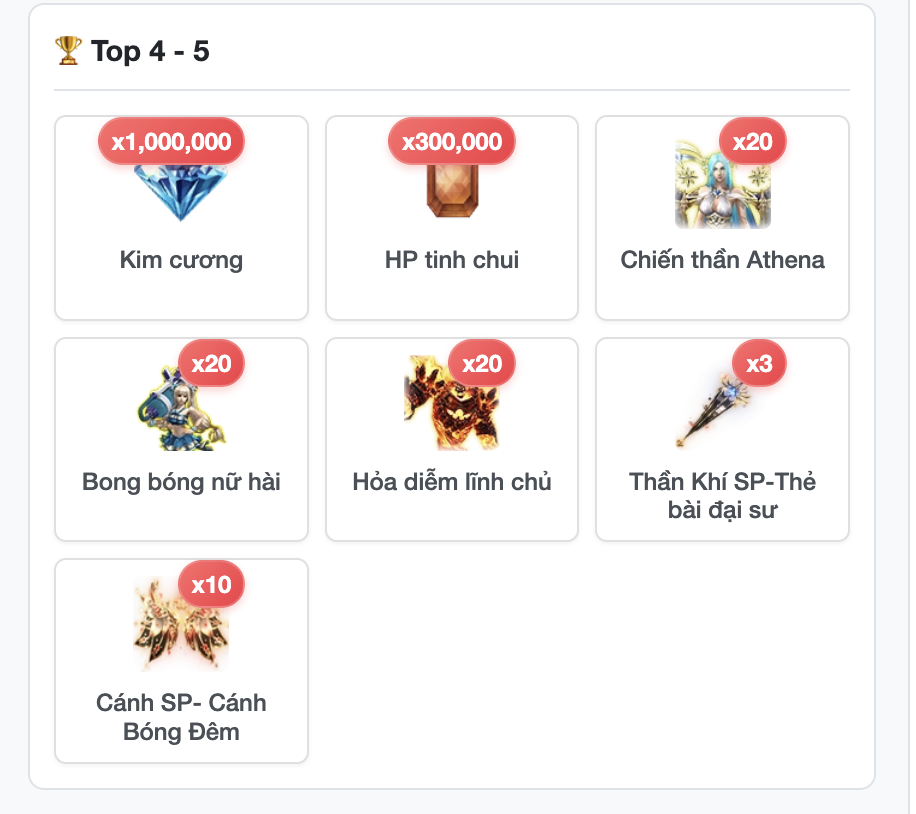Click the Cánh Bóng Đêm wings icon
Image resolution: width=916 pixels, height=814 pixels.
[181, 624]
